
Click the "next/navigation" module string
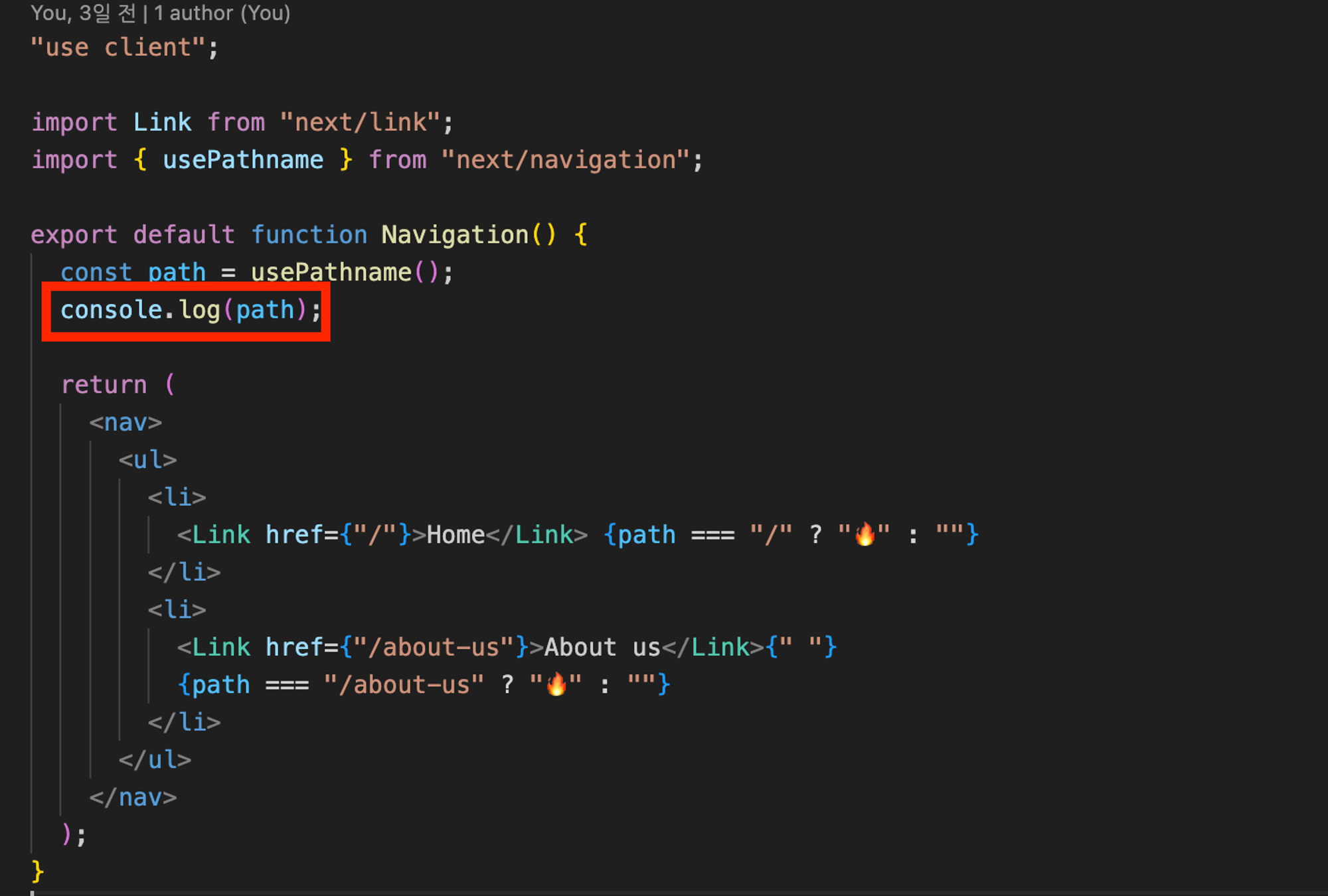pos(565,160)
